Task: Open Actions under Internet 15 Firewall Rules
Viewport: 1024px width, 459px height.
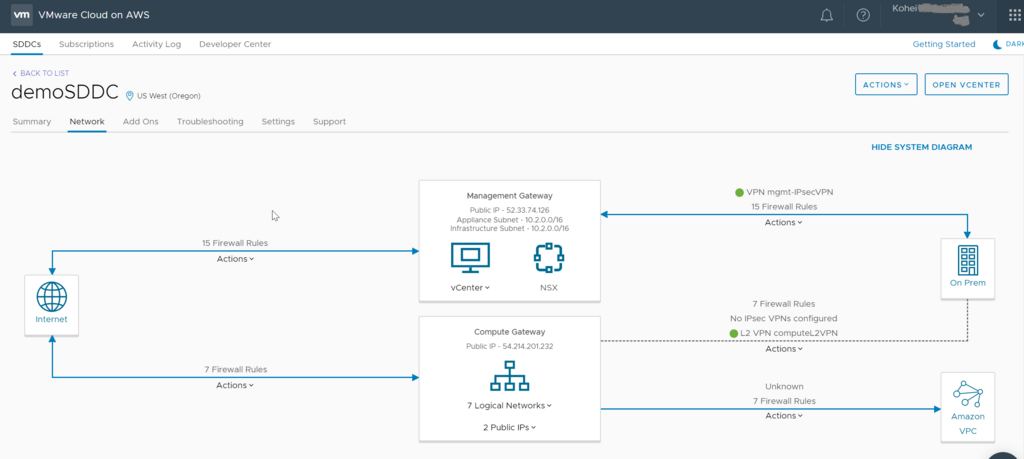Action: pos(235,259)
